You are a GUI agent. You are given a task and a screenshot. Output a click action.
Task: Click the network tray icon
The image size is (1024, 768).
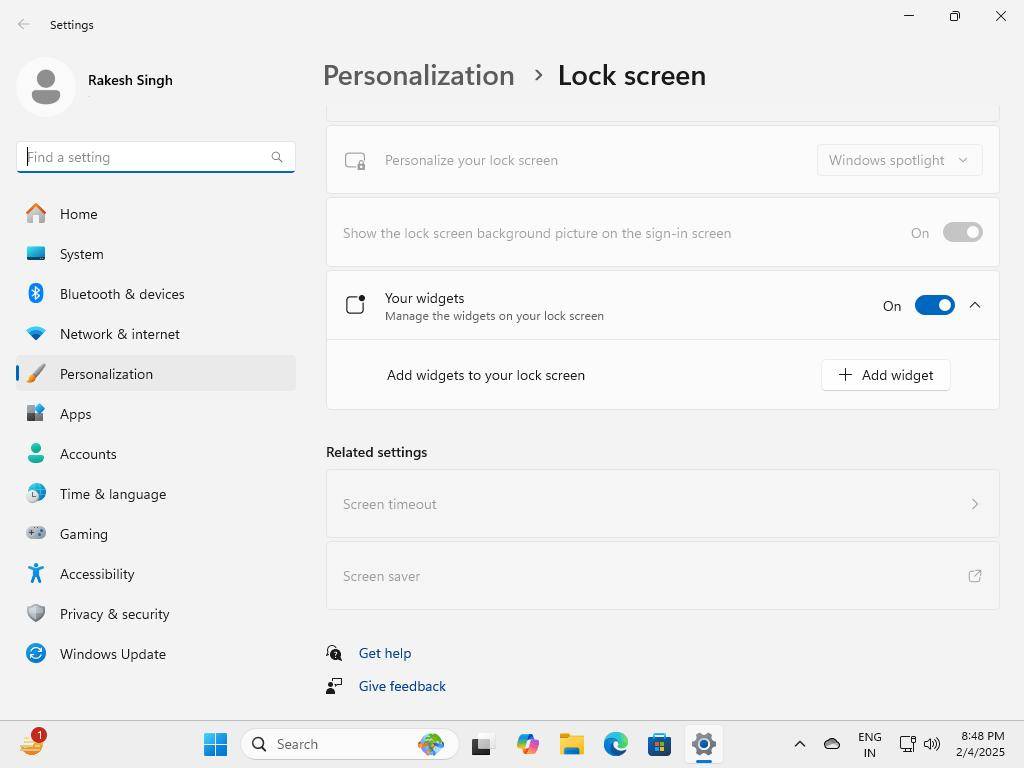(x=907, y=744)
